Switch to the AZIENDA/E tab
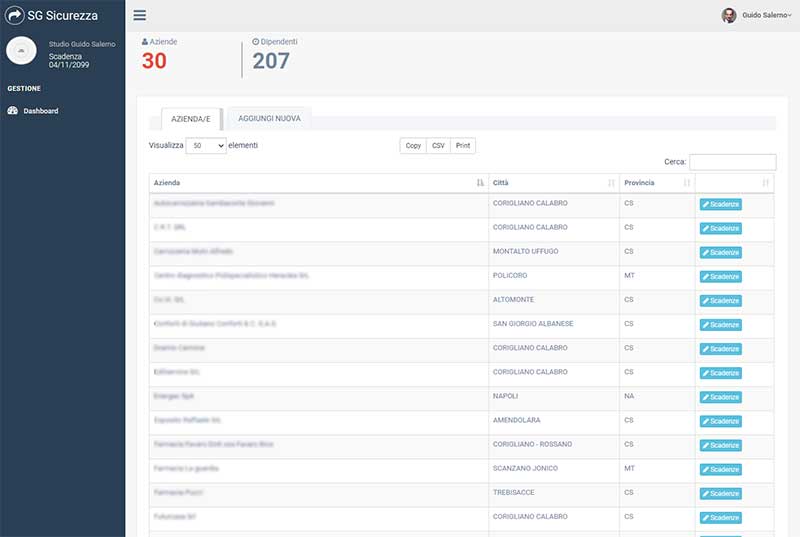 [191, 119]
